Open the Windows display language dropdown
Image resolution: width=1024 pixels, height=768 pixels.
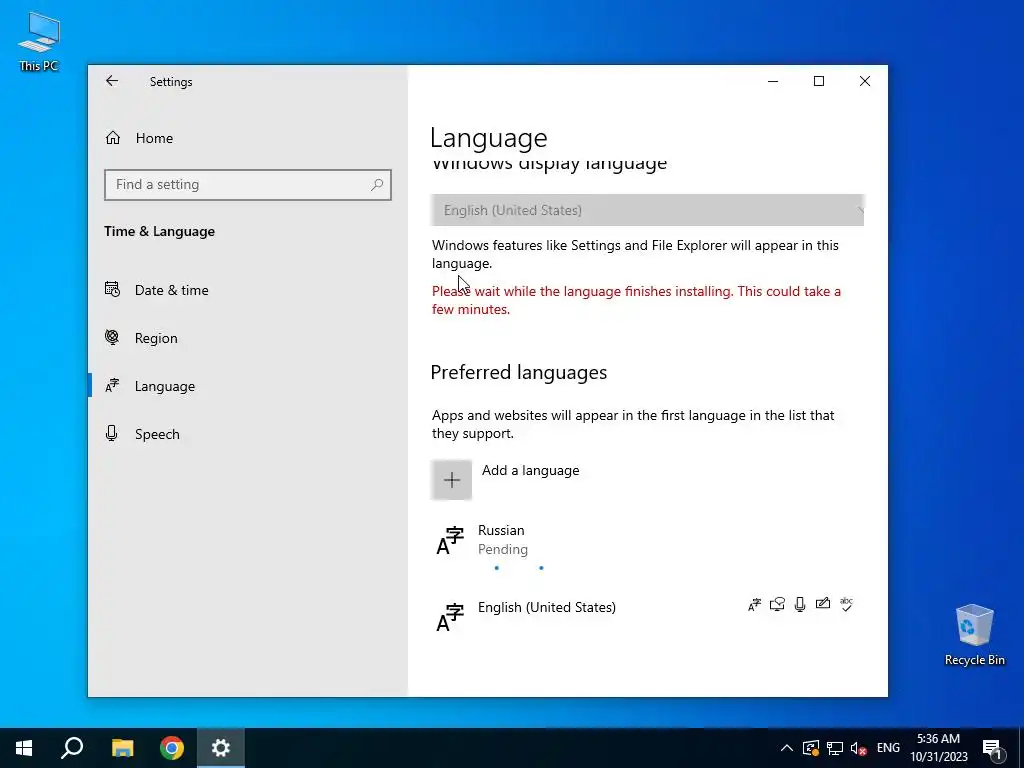pos(647,210)
